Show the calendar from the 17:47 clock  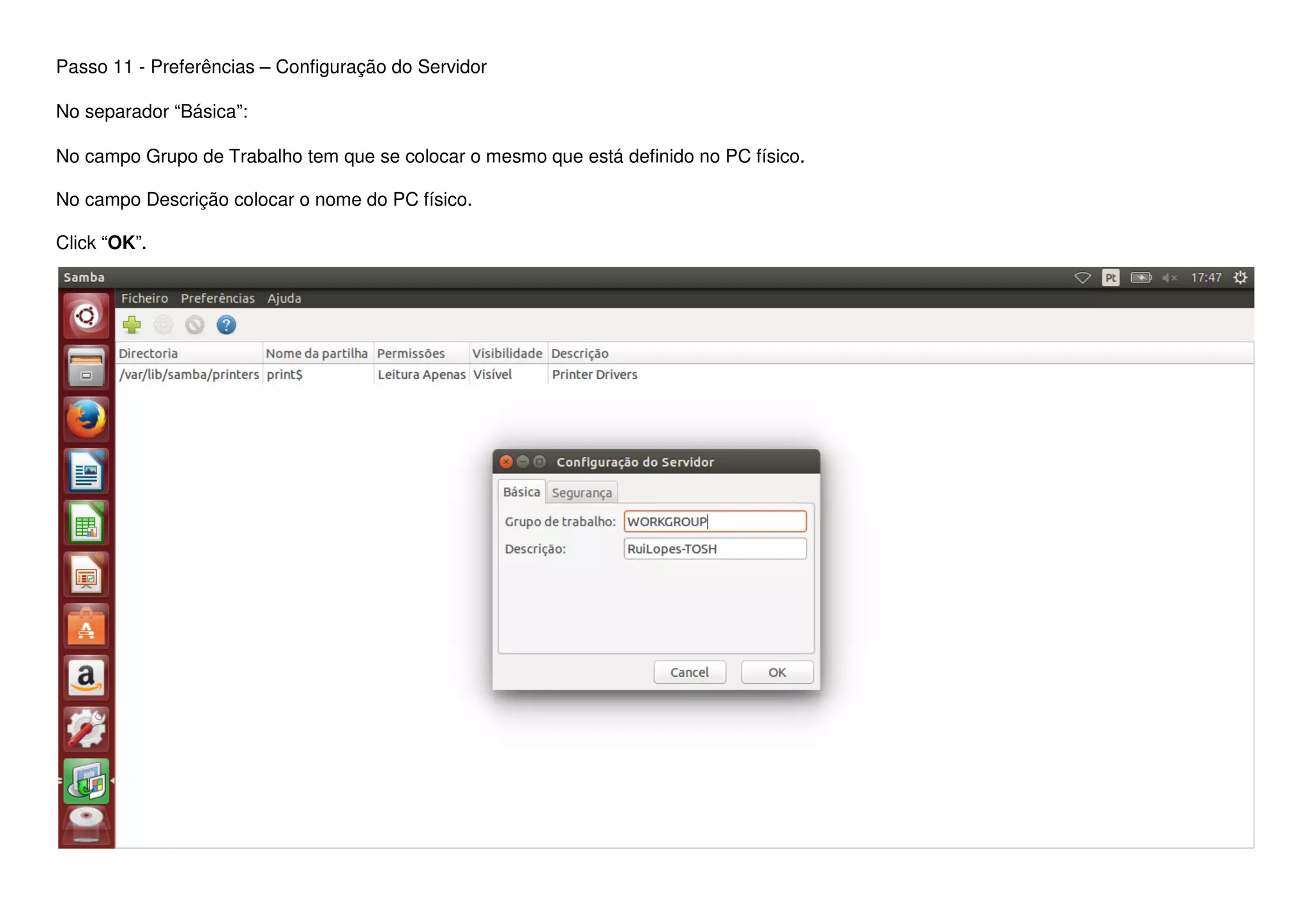[1206, 278]
